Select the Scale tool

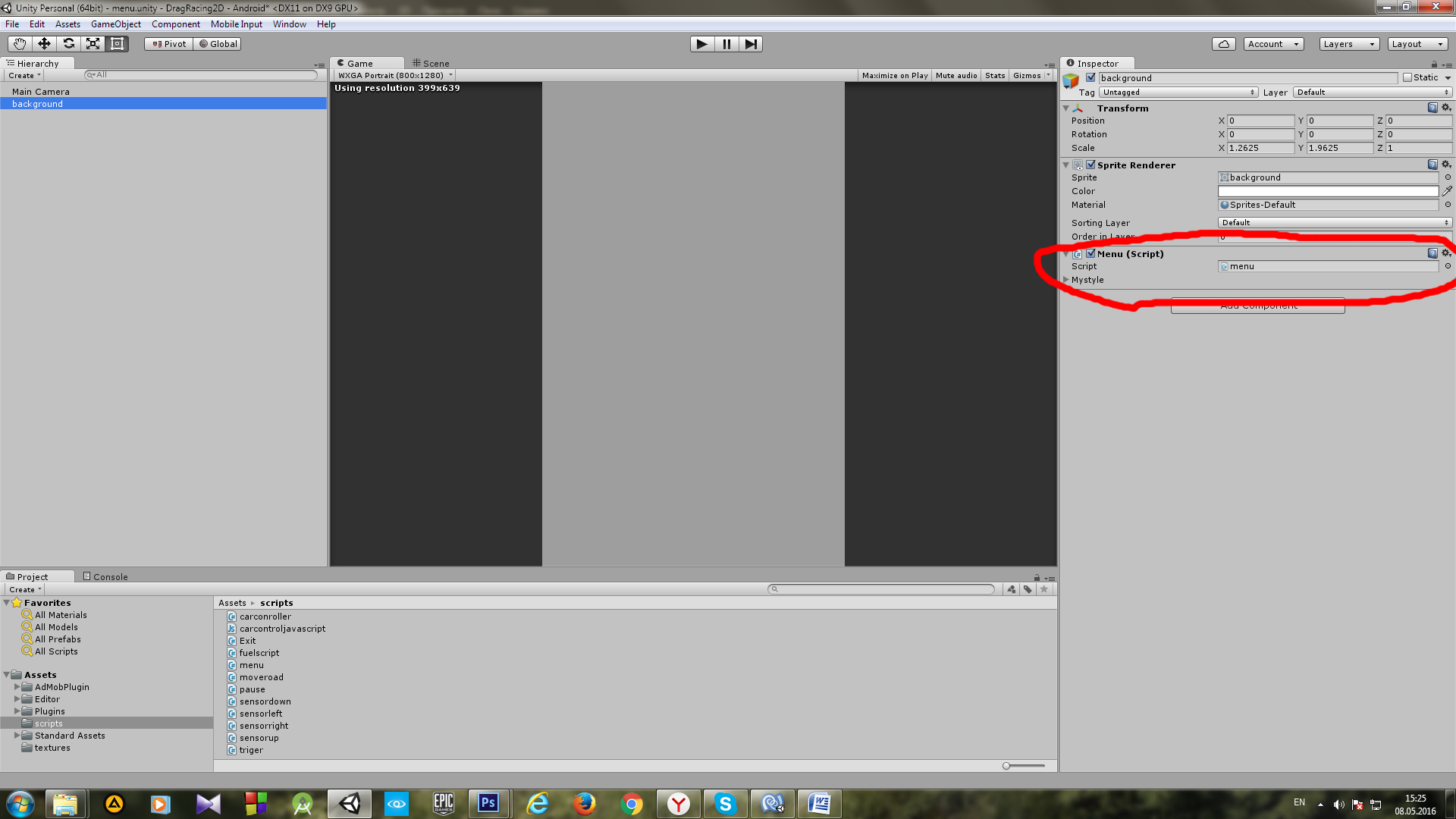point(93,44)
